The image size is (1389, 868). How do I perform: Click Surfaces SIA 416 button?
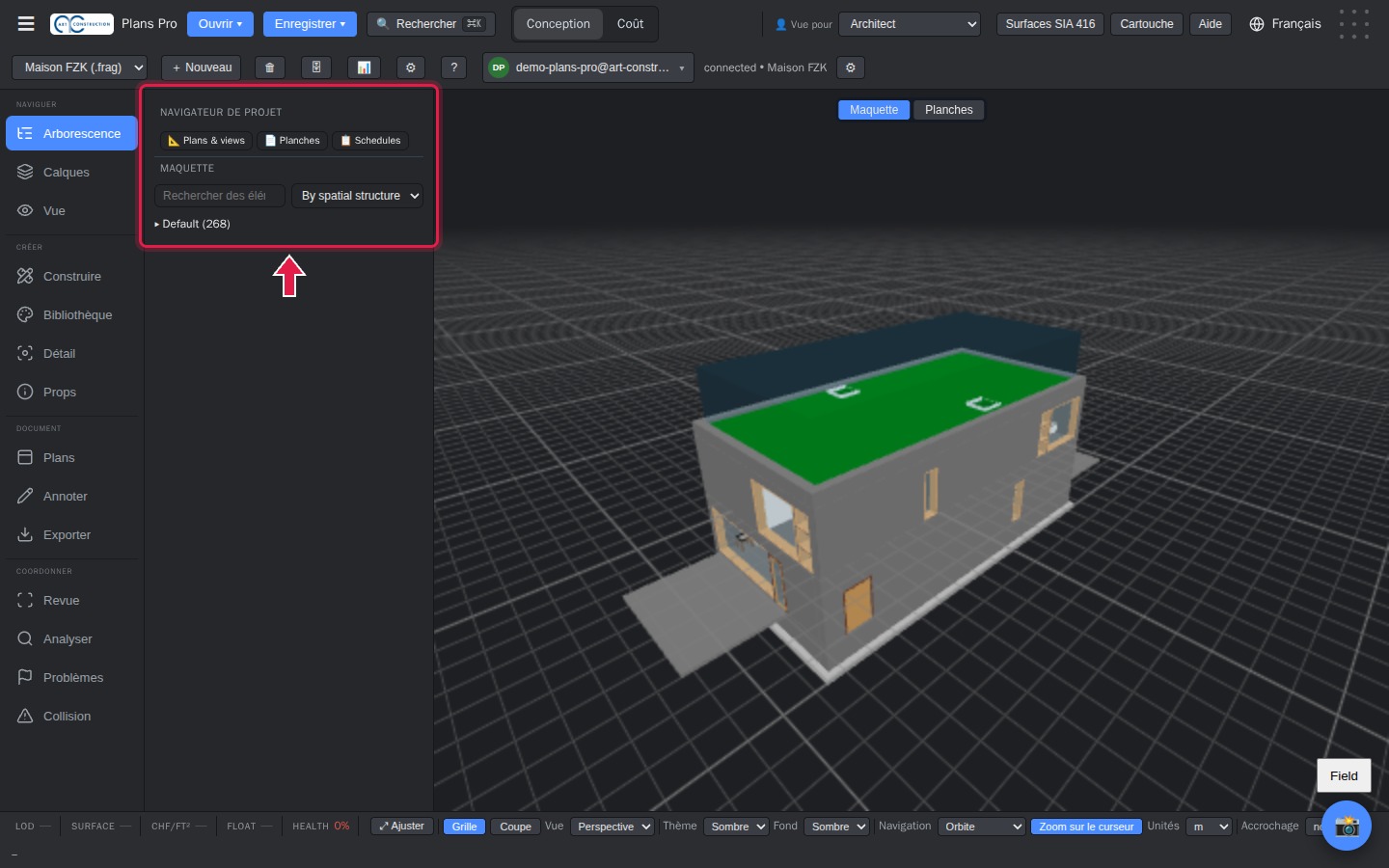tap(1050, 24)
